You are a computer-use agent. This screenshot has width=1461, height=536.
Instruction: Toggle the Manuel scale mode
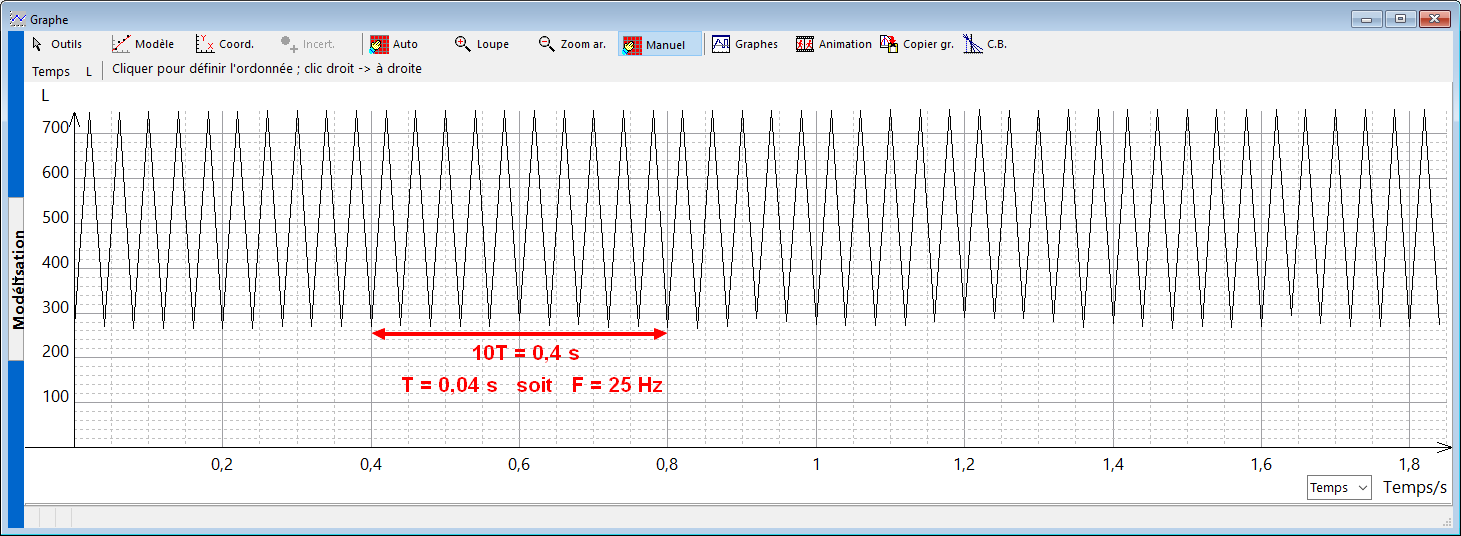[659, 44]
